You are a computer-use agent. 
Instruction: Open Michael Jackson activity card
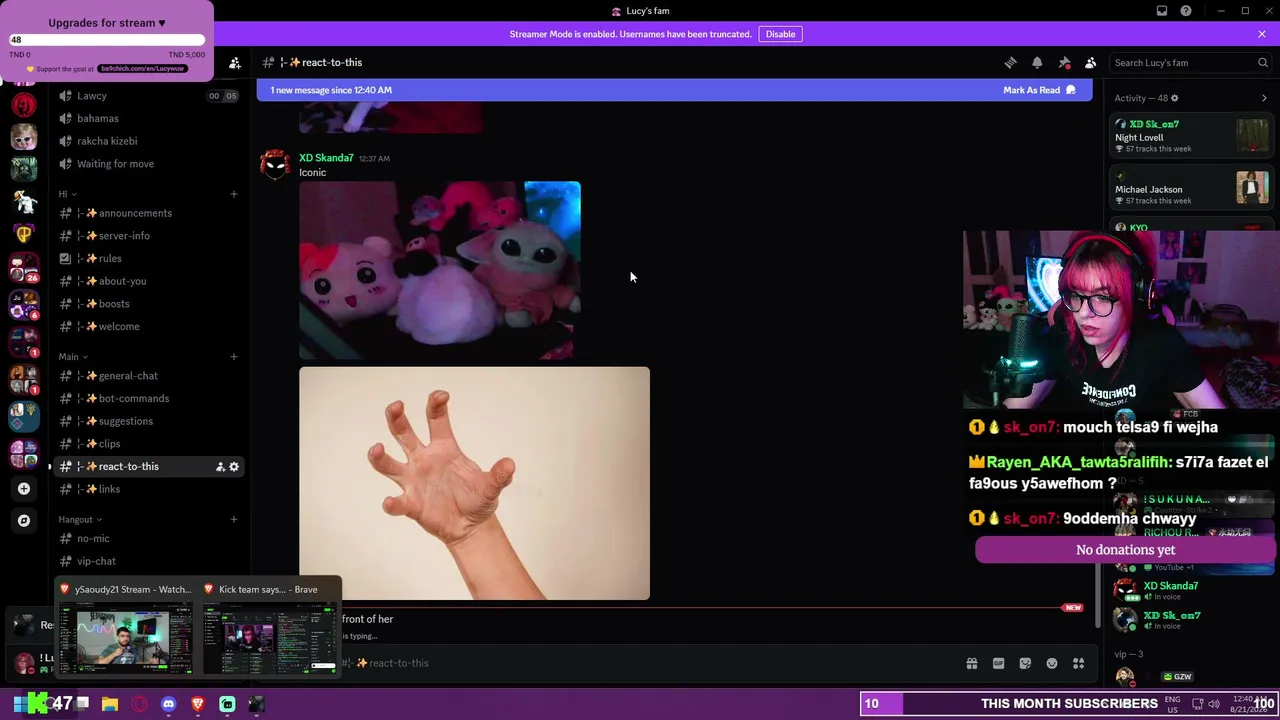[1191, 189]
